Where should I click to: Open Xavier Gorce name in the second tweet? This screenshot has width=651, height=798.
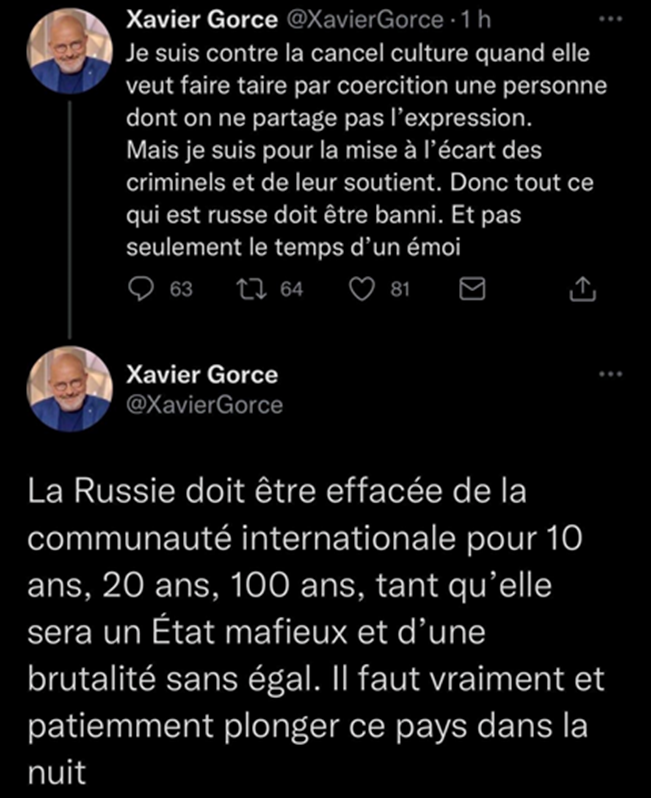coord(202,375)
